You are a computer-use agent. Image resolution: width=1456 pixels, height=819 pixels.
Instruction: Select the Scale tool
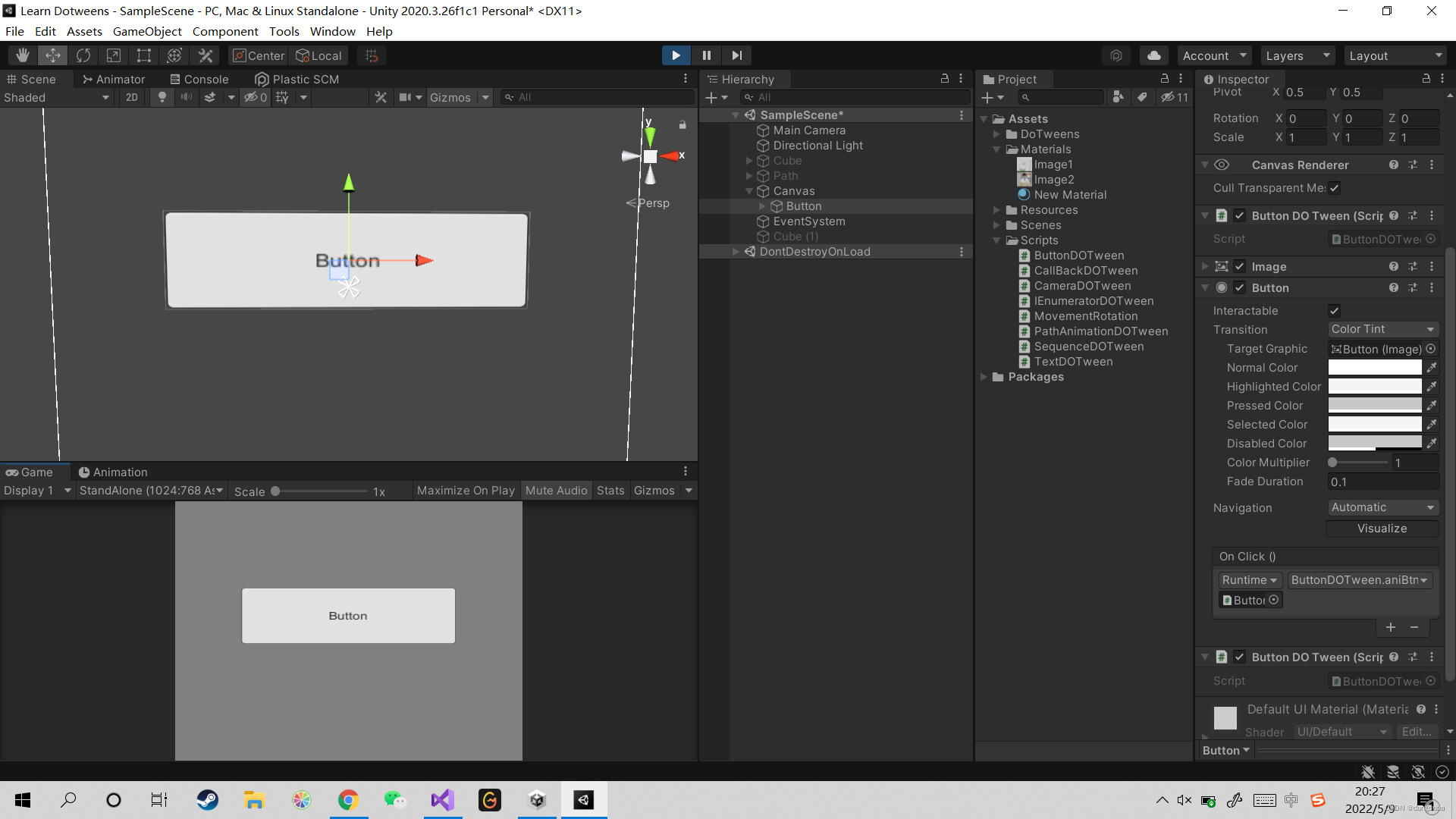113,55
